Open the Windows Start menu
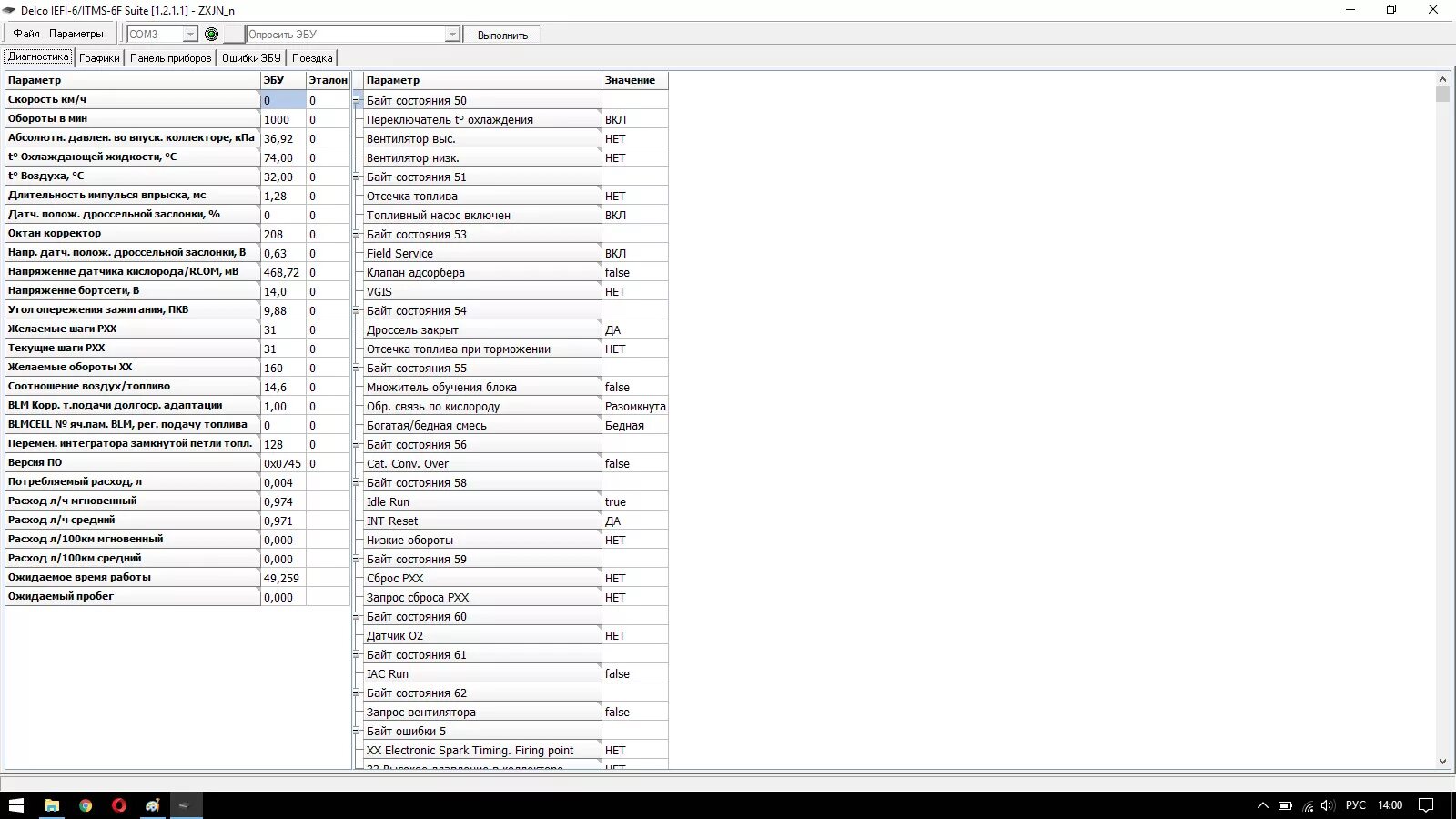This screenshot has width=1456, height=819. 15,805
